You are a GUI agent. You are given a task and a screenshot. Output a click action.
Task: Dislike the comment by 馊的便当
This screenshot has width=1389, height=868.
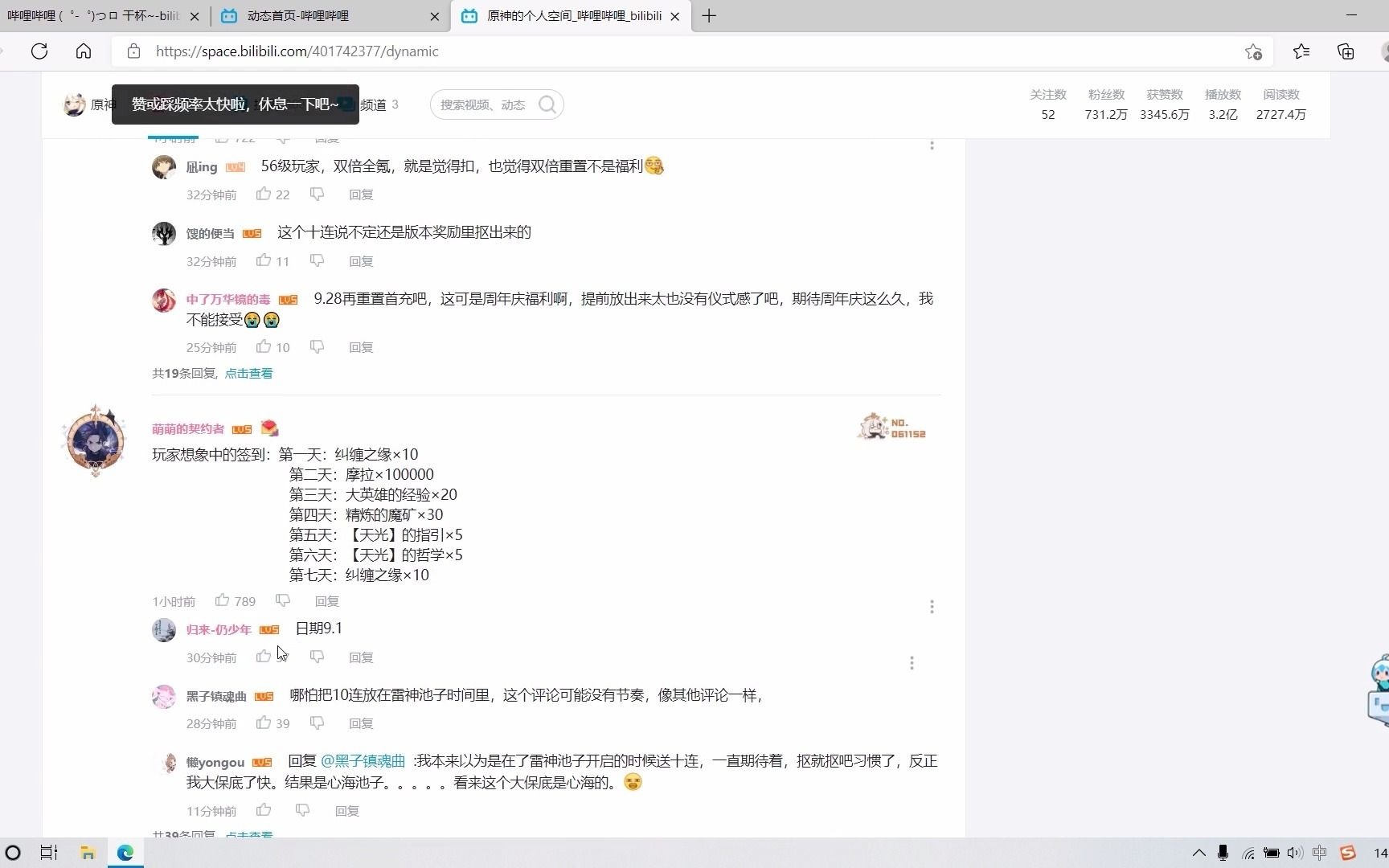(x=317, y=260)
